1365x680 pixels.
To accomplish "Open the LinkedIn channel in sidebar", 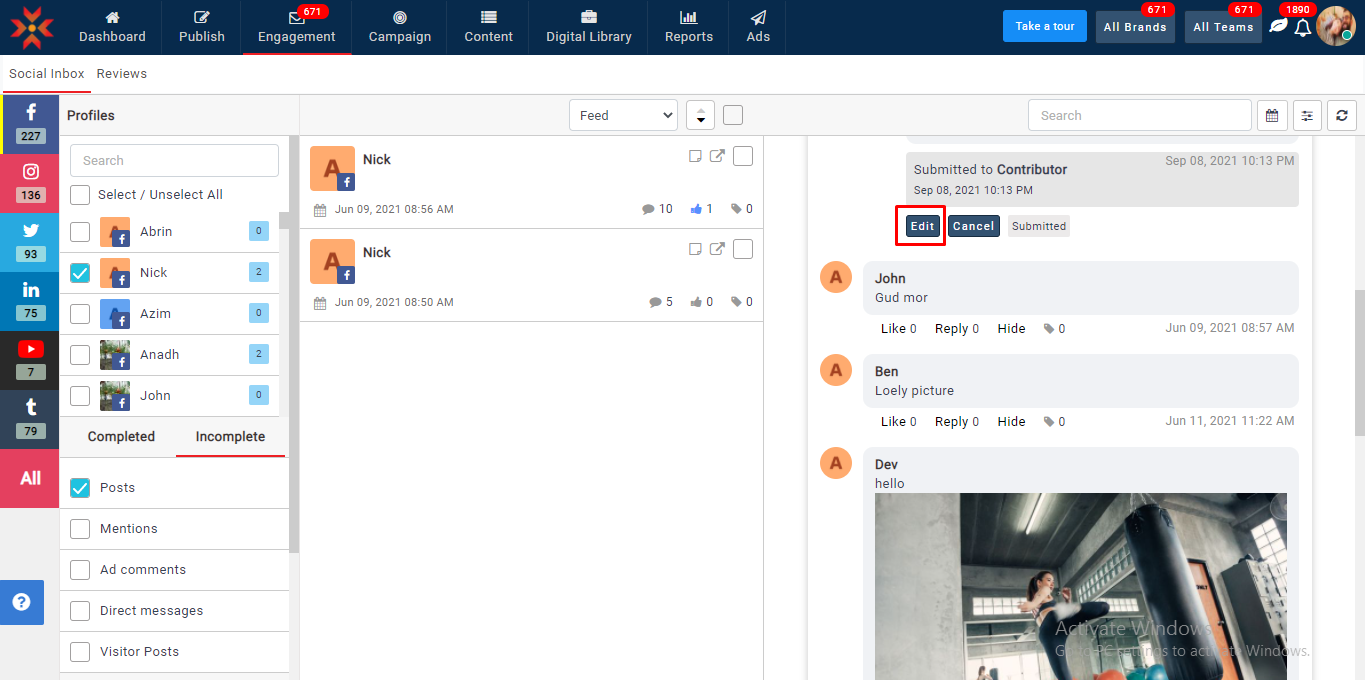I will tap(31, 300).
